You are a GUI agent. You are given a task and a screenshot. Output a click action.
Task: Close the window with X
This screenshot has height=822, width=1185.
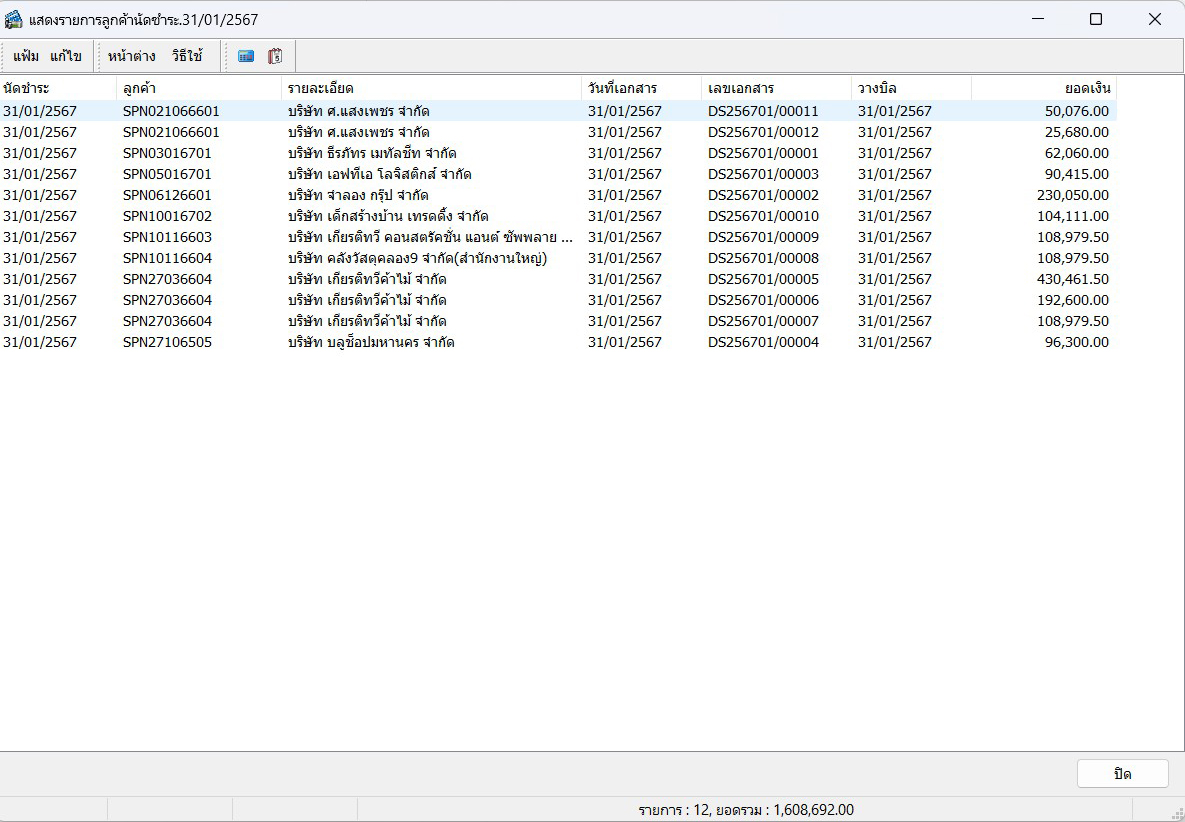[x=1155, y=19]
